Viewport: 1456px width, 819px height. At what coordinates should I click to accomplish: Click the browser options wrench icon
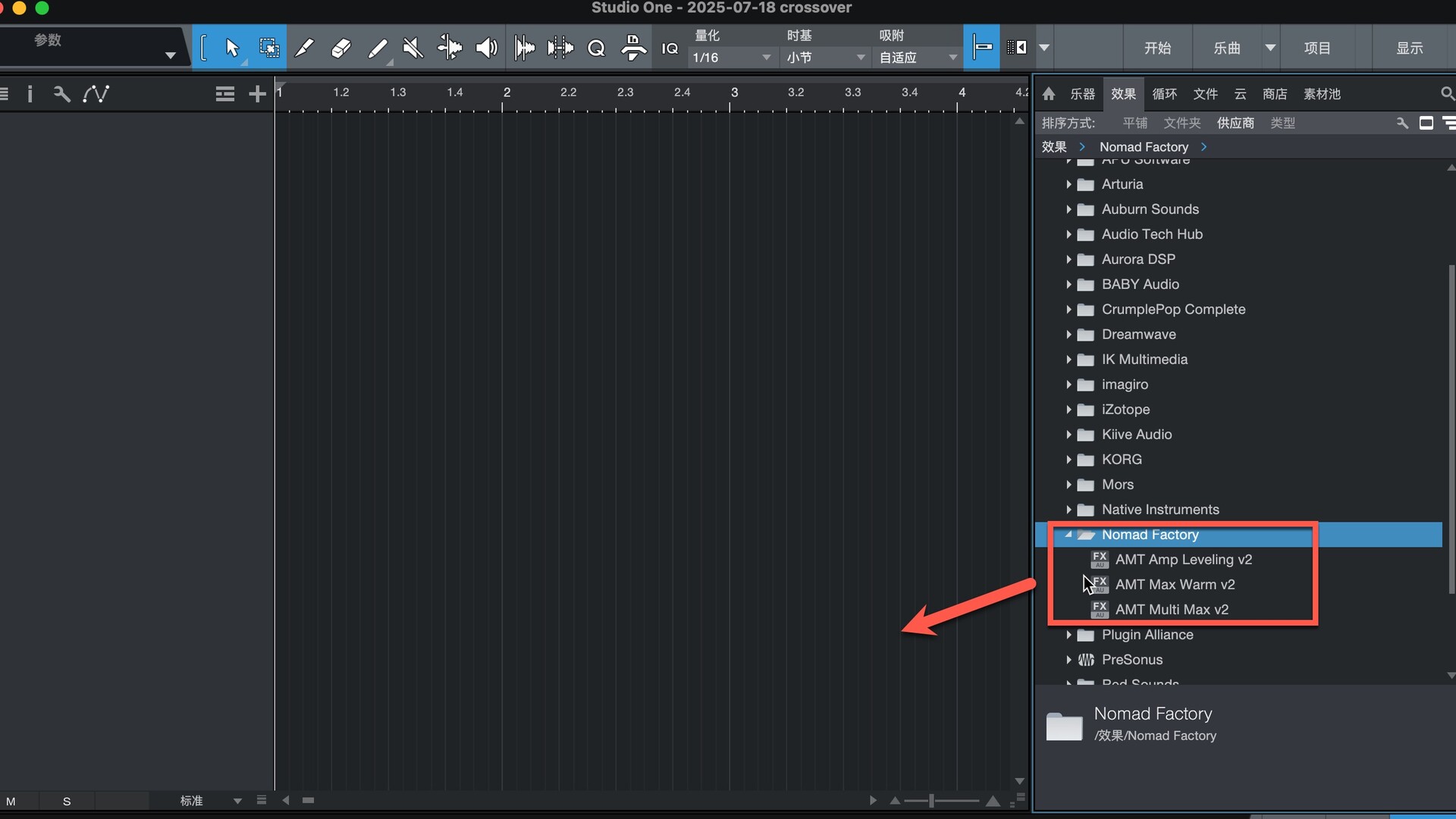pyautogui.click(x=1402, y=123)
